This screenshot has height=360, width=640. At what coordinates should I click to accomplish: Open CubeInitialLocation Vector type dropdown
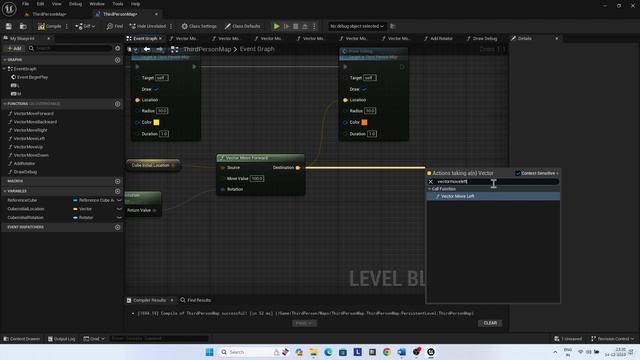(97, 209)
